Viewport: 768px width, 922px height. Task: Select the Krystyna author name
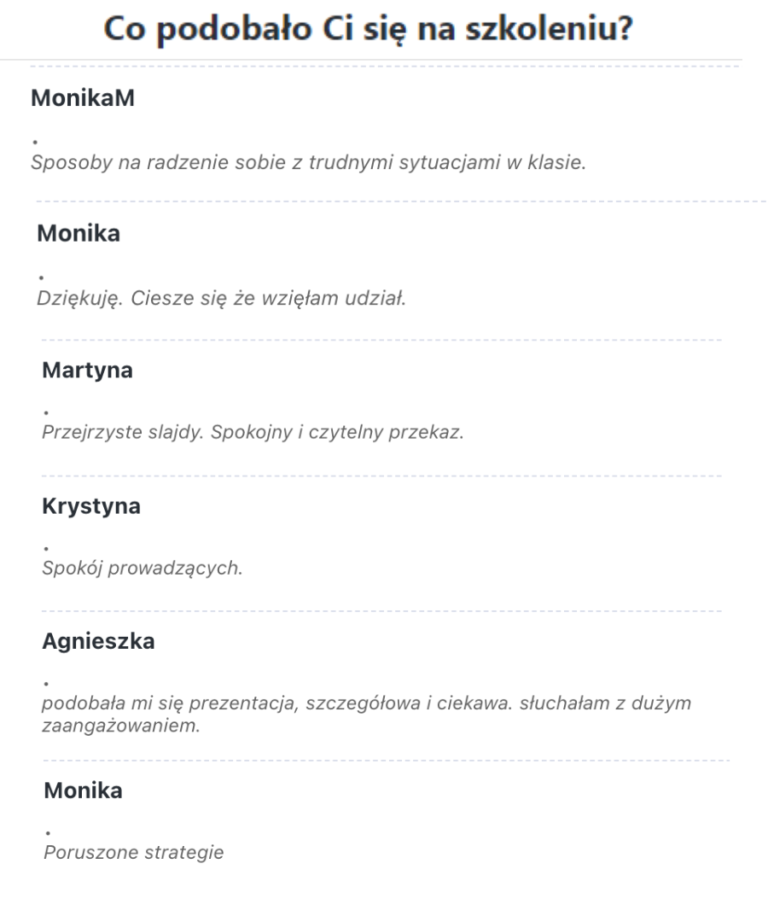(91, 506)
